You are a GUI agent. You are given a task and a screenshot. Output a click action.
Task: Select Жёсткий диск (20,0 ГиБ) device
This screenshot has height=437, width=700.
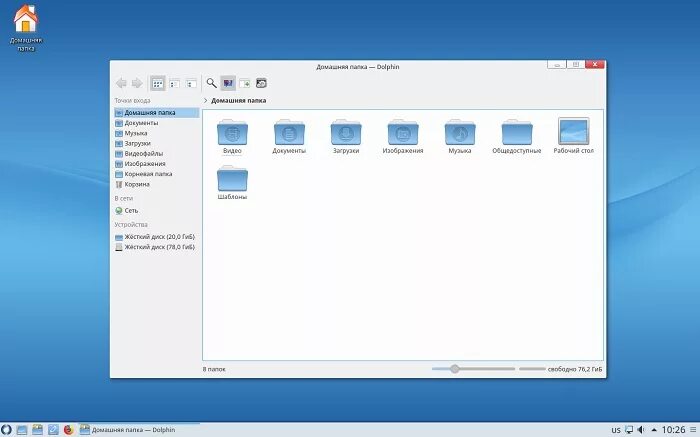click(156, 237)
